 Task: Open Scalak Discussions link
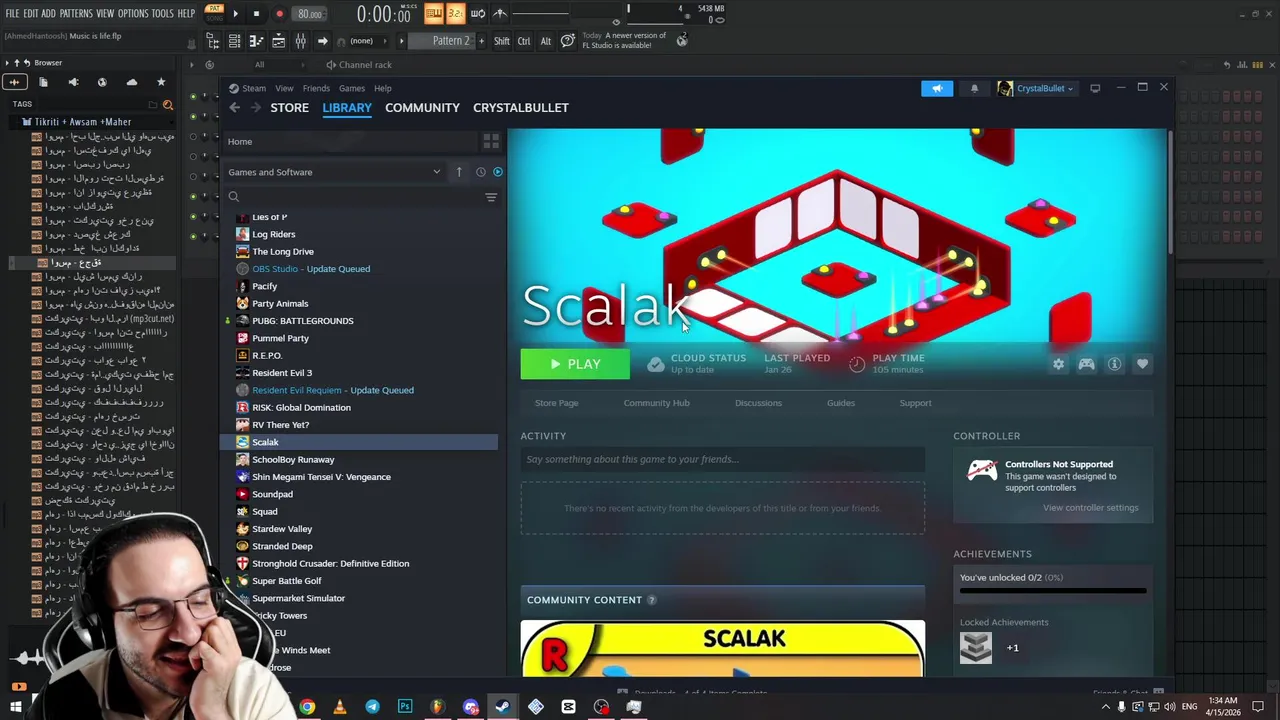[758, 403]
